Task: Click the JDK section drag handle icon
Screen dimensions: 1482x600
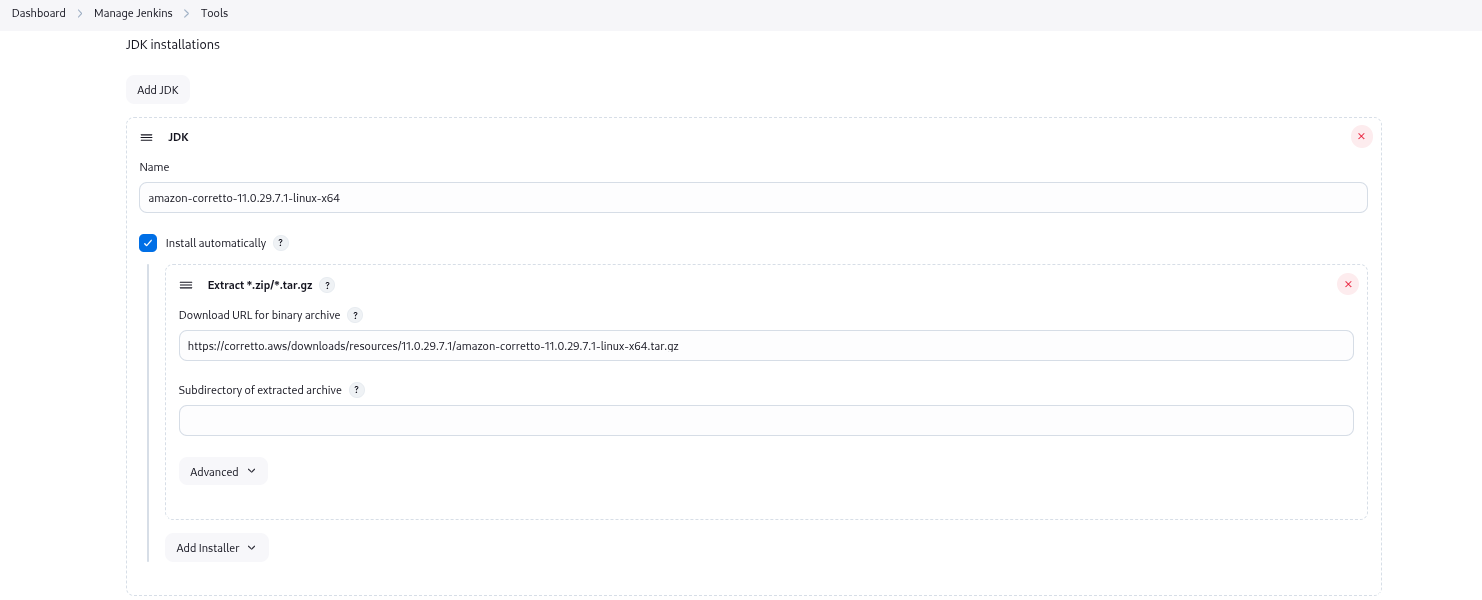Action: coord(146,137)
